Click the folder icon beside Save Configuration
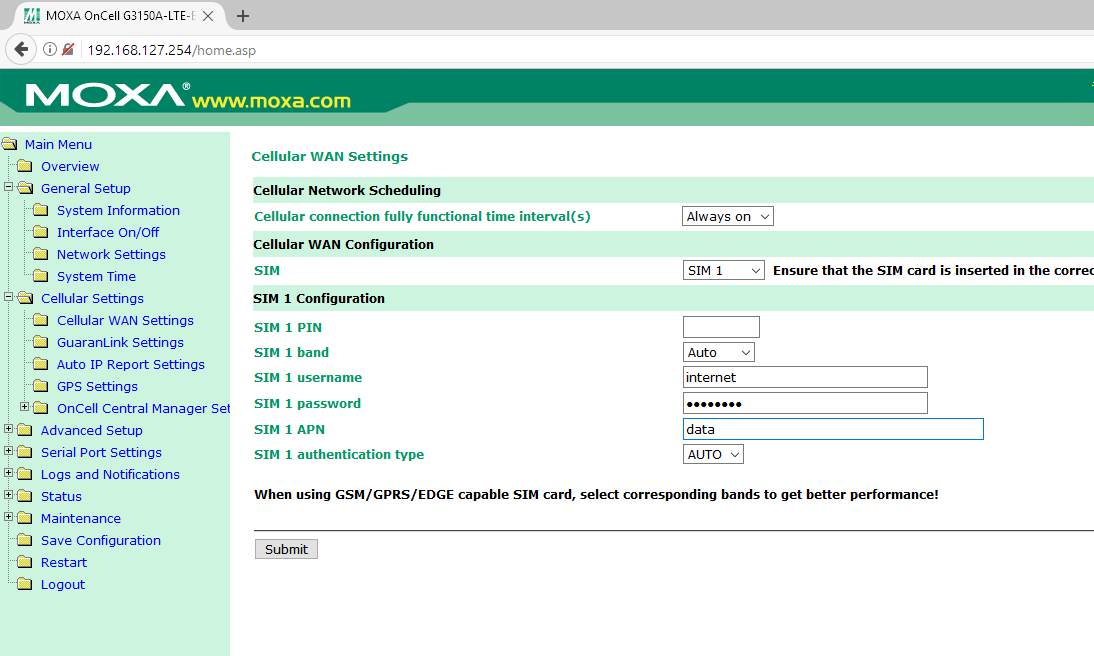Screen dimensions: 1094x656 (x=25, y=539)
